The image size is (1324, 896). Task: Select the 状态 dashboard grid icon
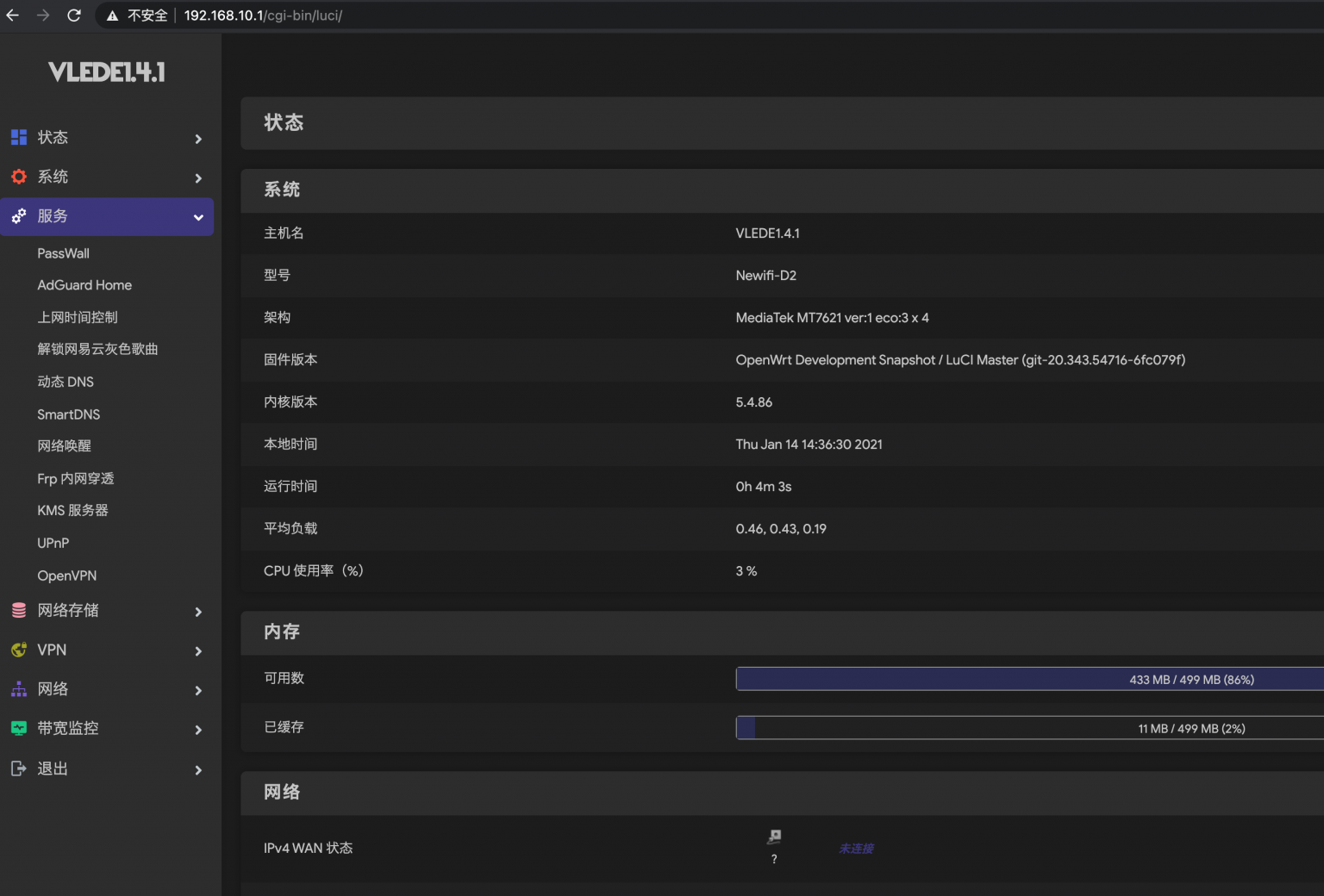[x=19, y=137]
